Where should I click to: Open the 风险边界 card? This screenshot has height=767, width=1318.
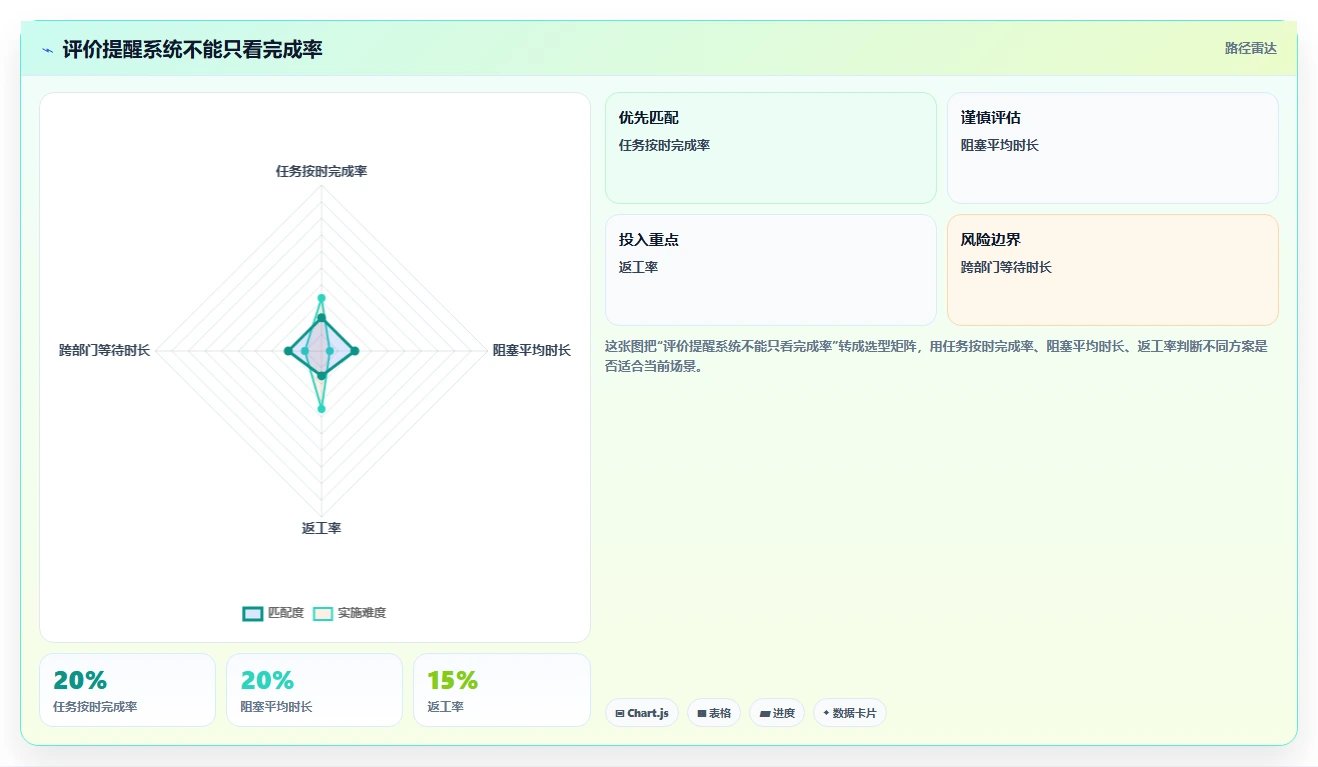coord(1113,270)
